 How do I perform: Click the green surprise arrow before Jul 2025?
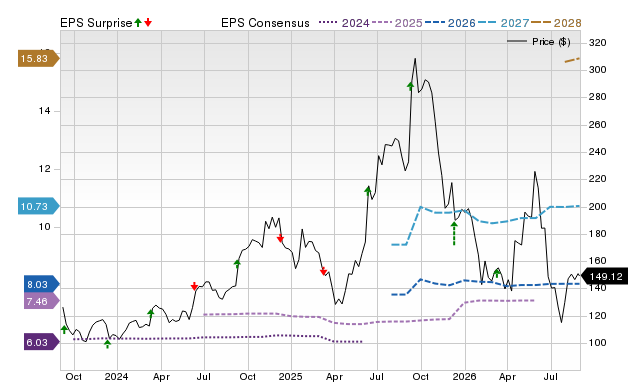click(368, 191)
